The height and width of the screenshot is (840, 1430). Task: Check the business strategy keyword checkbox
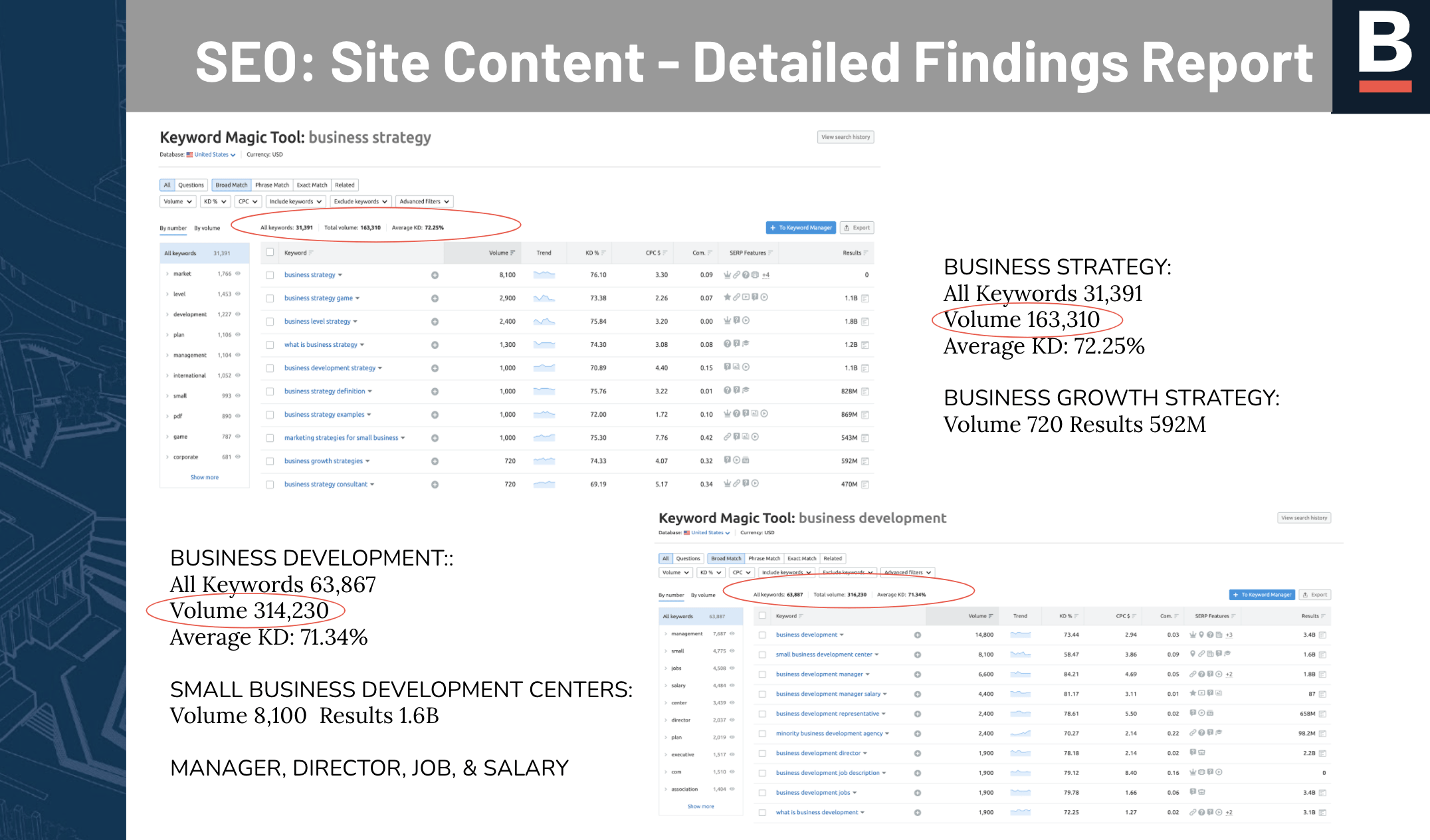click(270, 275)
